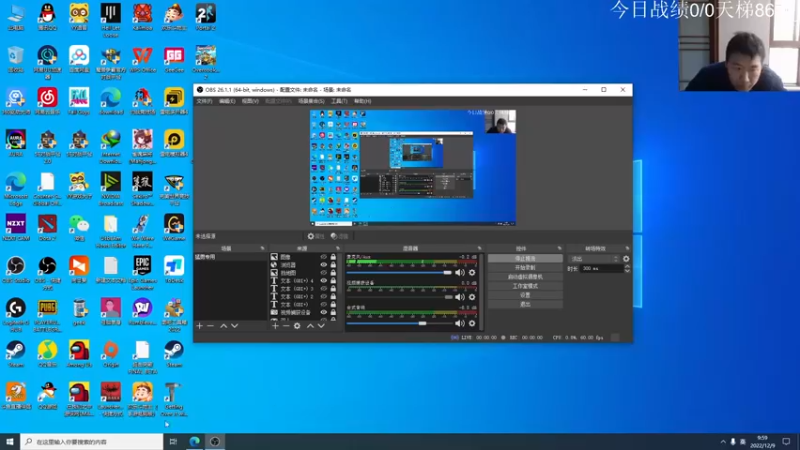Mute the 台式音响 desktop audio speaker
This screenshot has width=800, height=450.
pyautogui.click(x=460, y=323)
